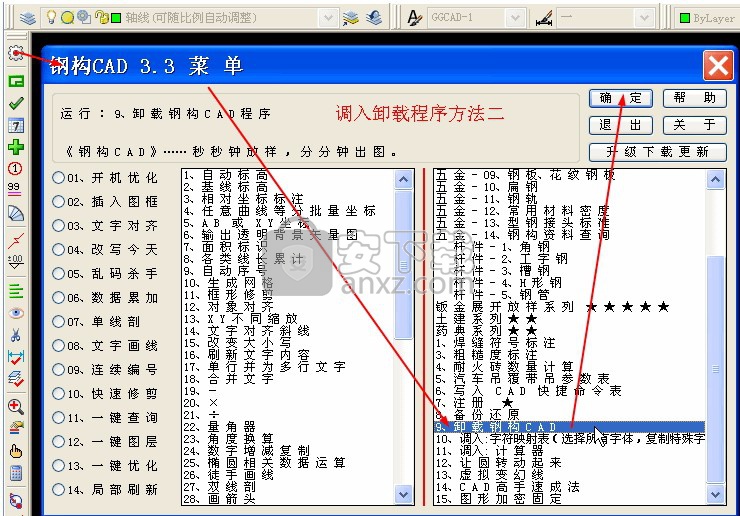Select the 03、文字对齐 radio button
Image resolution: width=740 pixels, height=516 pixels.
[59, 225]
